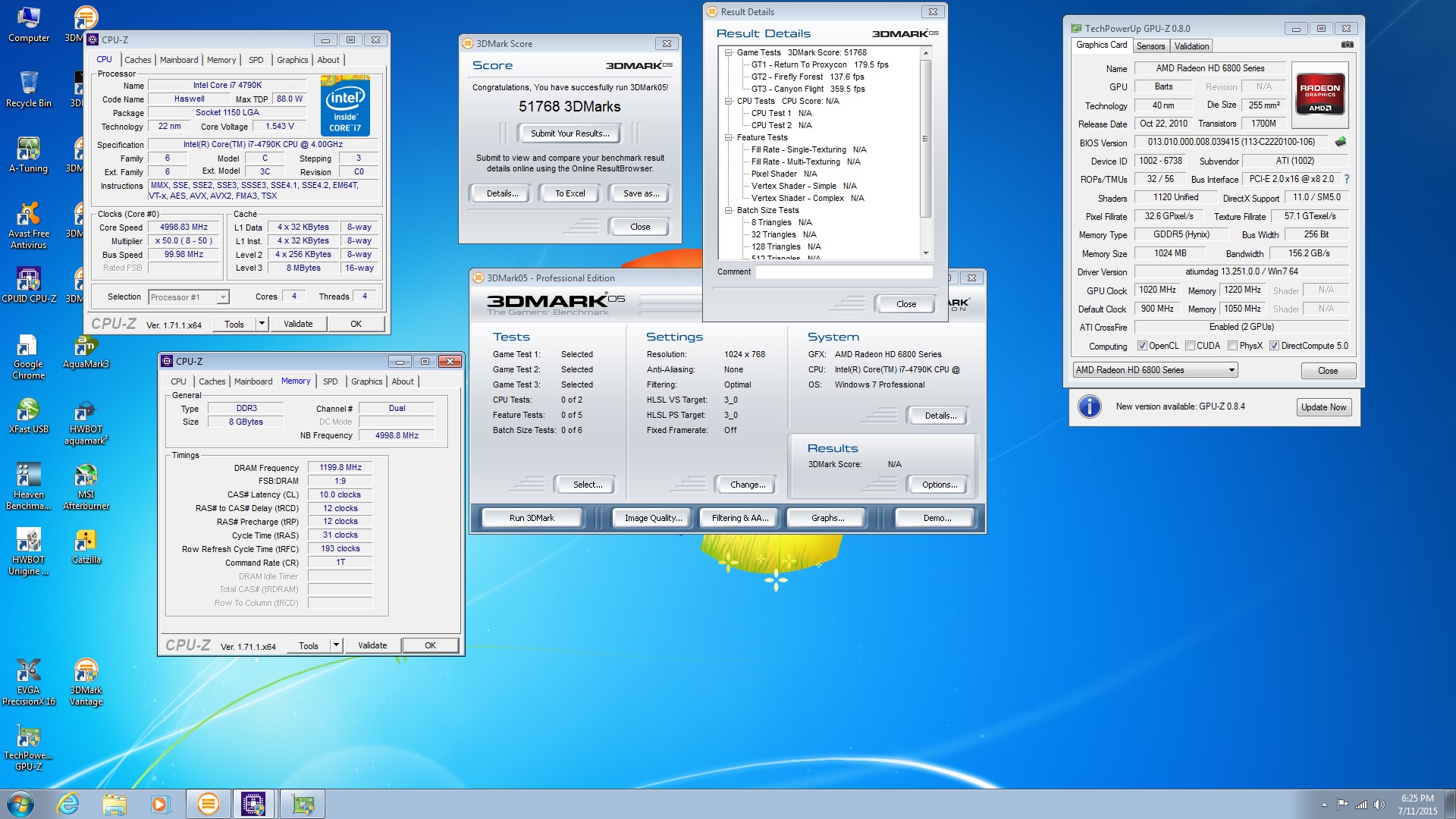The width and height of the screenshot is (1456, 819).
Task: Open Tools dropdown arrow in CPU window
Action: tap(262, 324)
